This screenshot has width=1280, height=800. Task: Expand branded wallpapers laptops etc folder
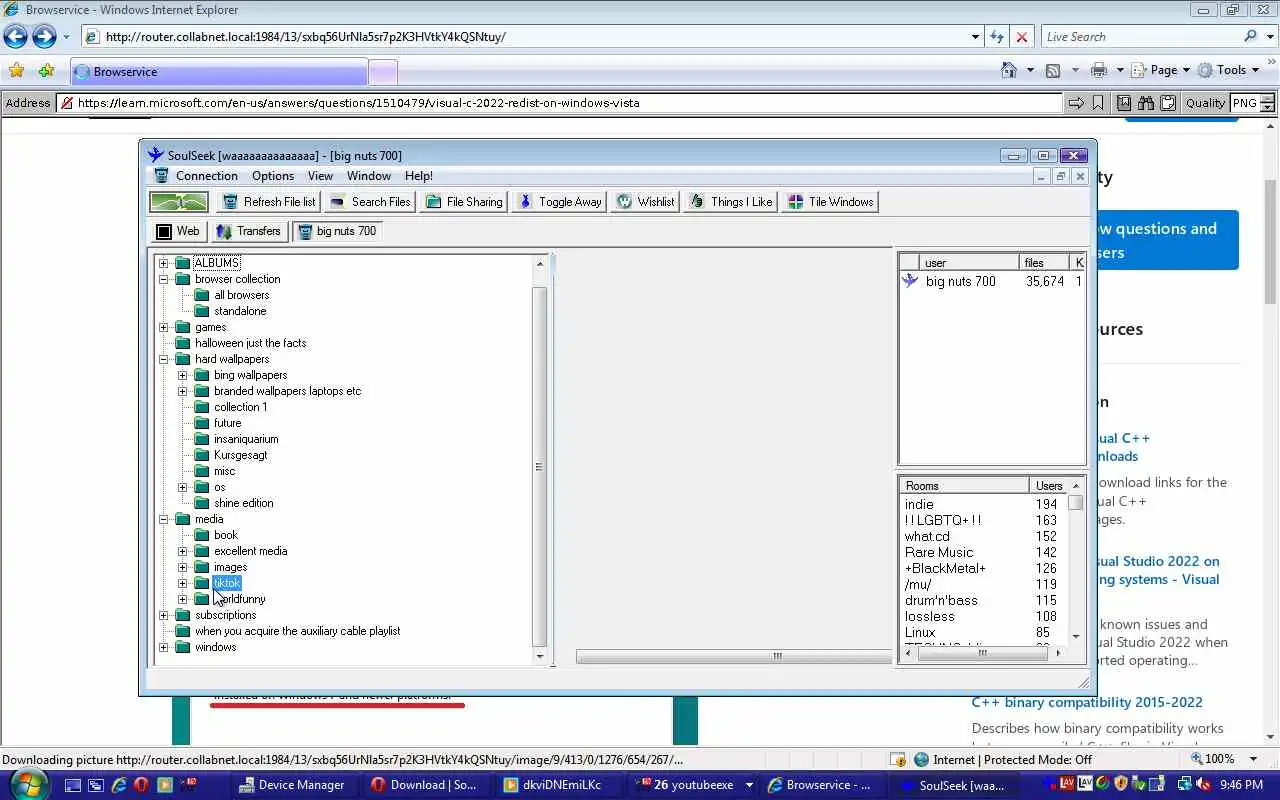183,391
